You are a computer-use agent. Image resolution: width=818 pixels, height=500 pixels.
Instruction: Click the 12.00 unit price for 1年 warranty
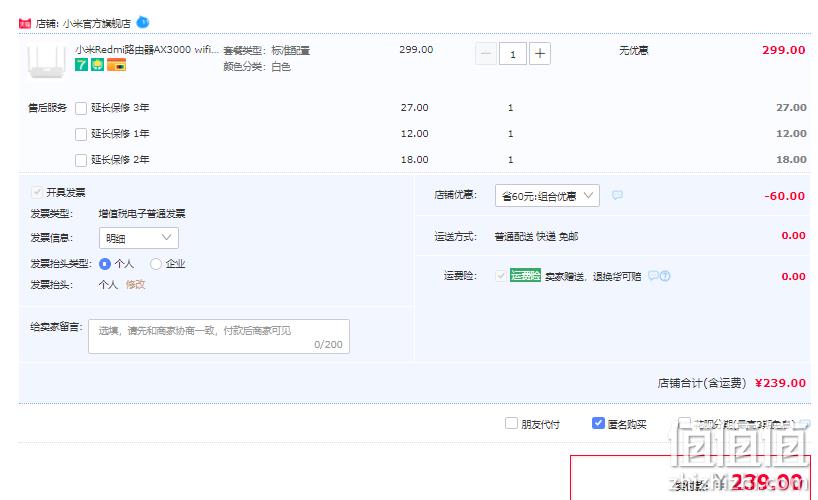coord(415,134)
